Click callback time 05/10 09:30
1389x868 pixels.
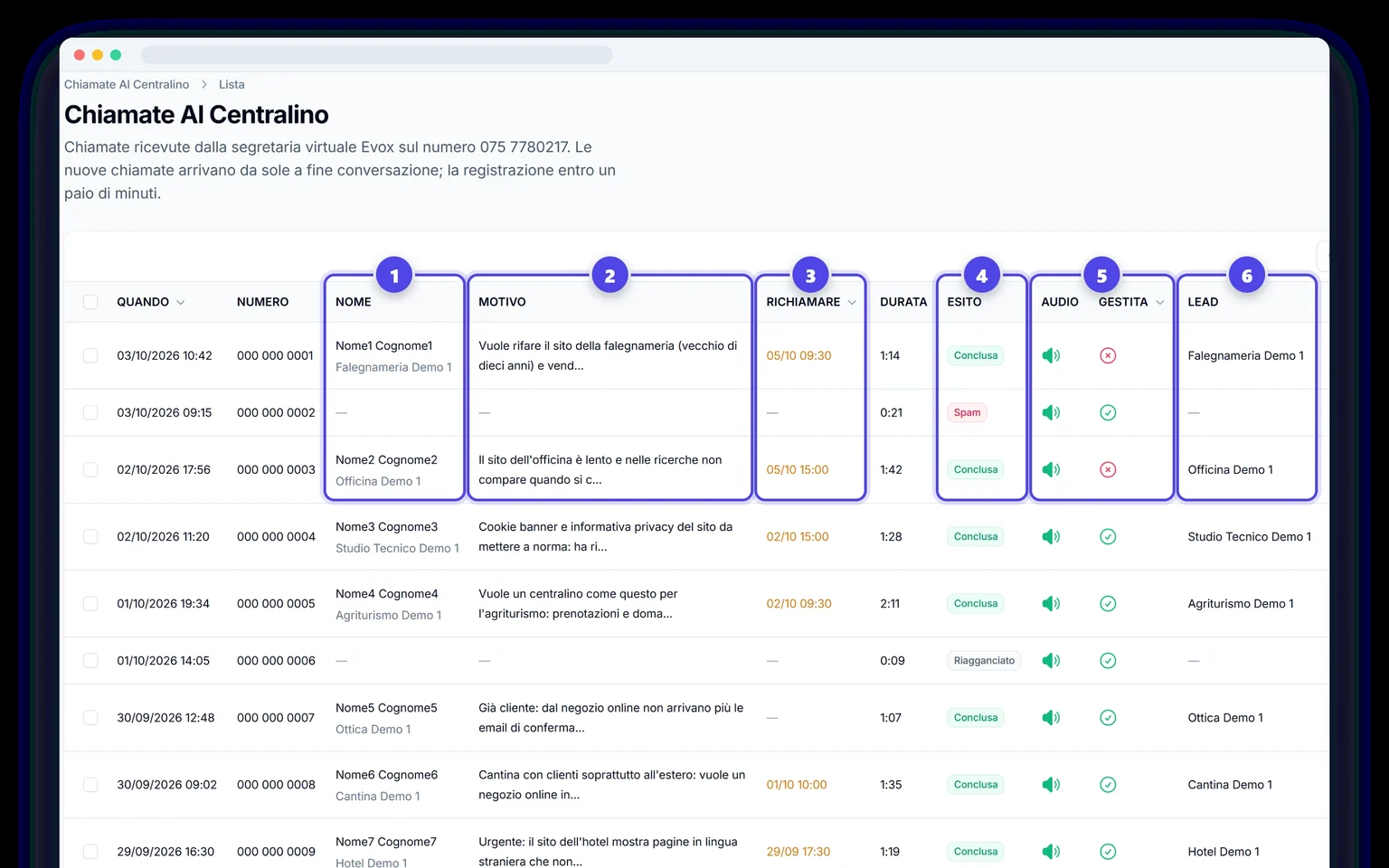pyautogui.click(x=798, y=355)
